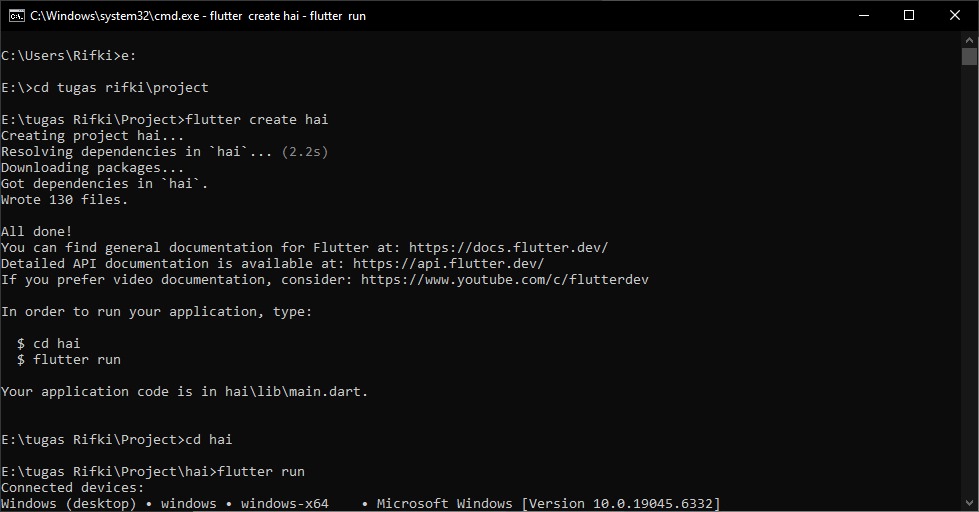Click the "Wrote 130 files." line
The width and height of the screenshot is (979, 512).
pyautogui.click(x=64, y=199)
